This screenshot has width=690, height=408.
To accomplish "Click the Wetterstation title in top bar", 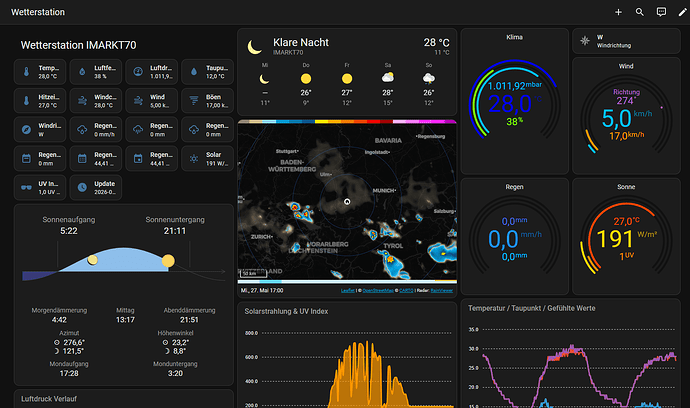I will click(38, 12).
